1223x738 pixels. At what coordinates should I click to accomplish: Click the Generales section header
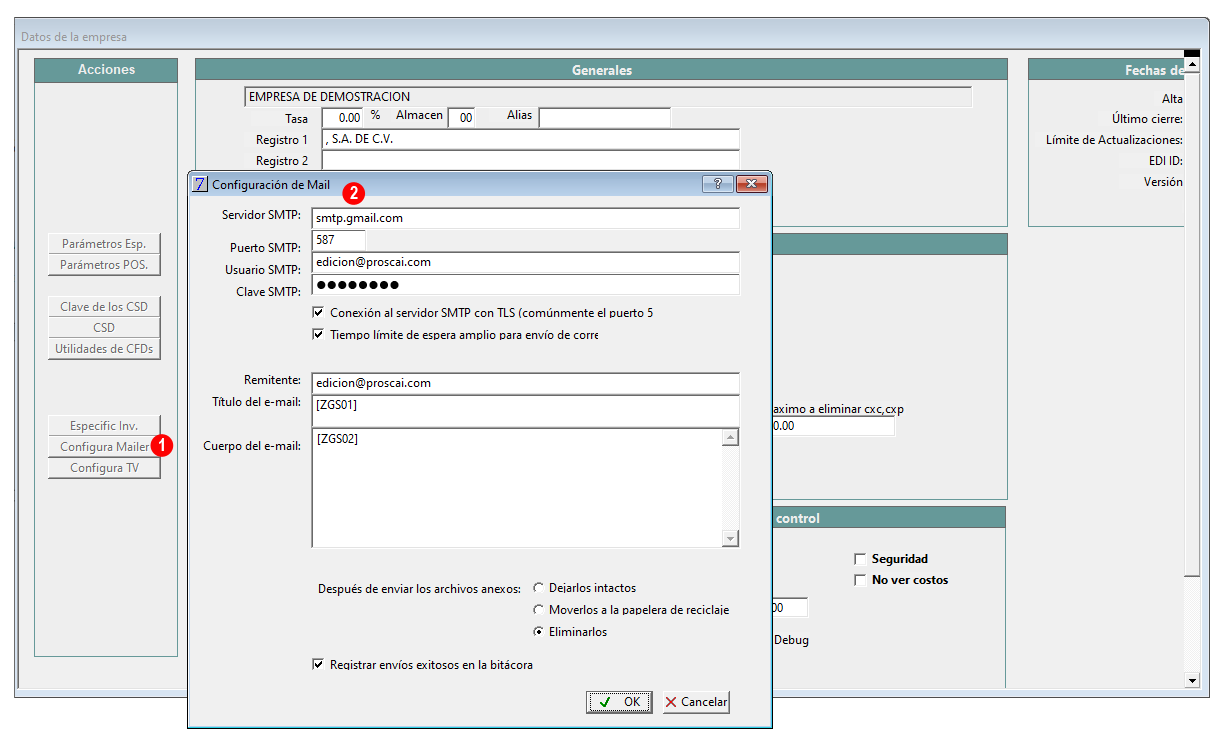pos(601,70)
